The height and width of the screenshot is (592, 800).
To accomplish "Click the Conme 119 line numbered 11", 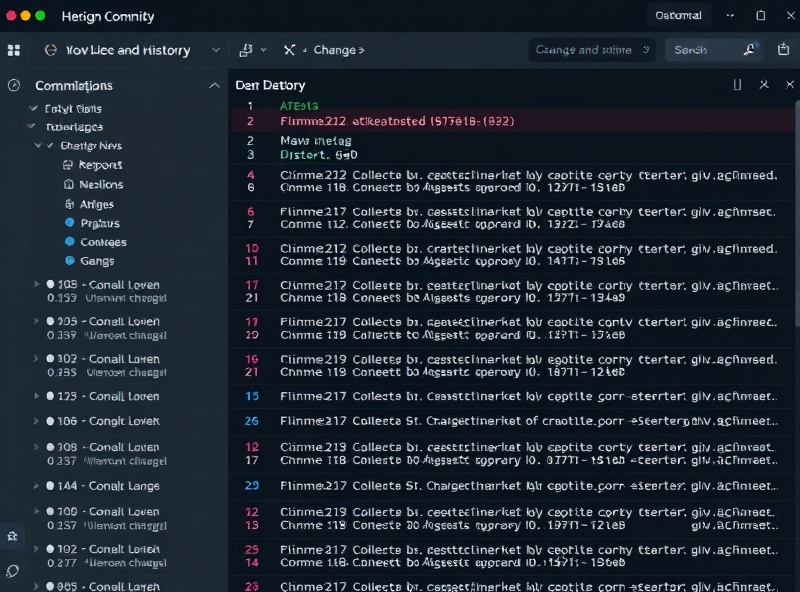I will (452, 261).
